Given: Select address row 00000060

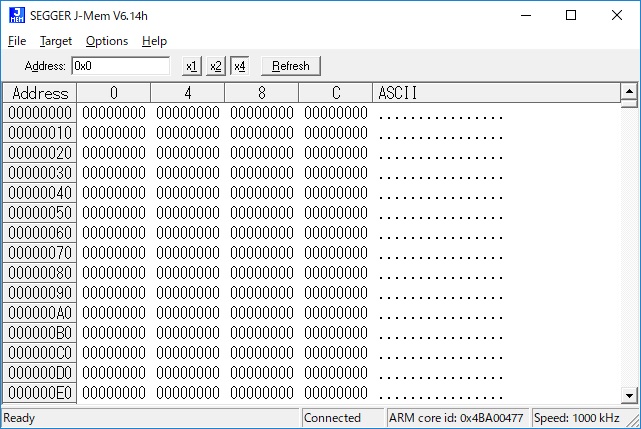Looking at the screenshot, I should 40,233.
